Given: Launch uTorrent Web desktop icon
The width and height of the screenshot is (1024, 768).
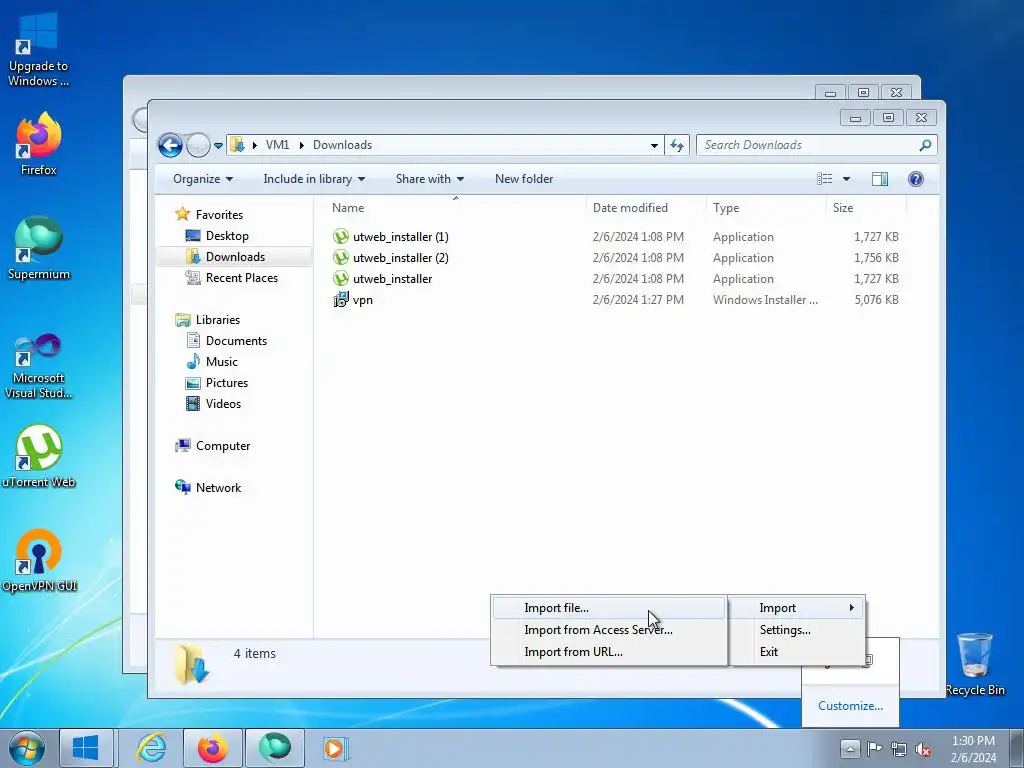Looking at the screenshot, I should click(39, 456).
